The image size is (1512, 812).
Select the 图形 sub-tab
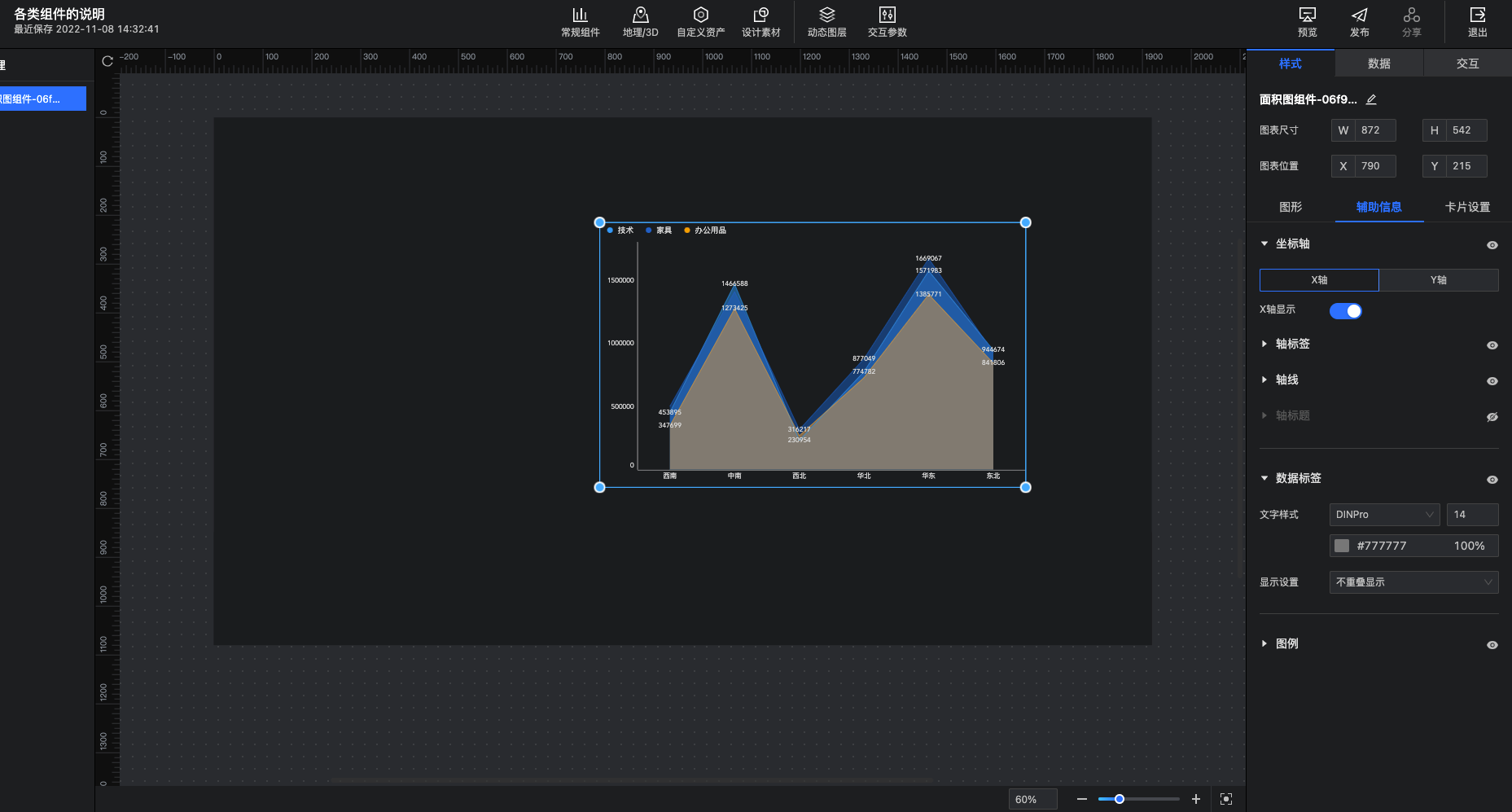(1290, 207)
